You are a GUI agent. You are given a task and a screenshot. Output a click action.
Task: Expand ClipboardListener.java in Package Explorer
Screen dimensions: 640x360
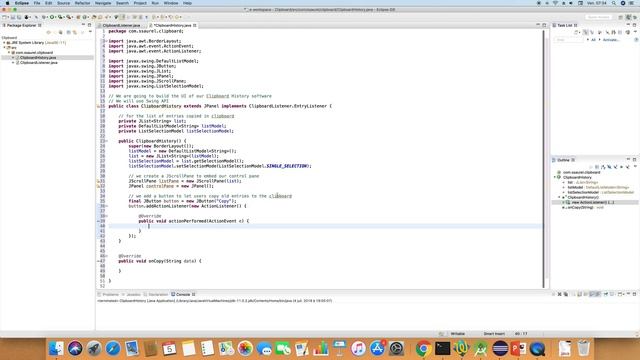(13, 62)
